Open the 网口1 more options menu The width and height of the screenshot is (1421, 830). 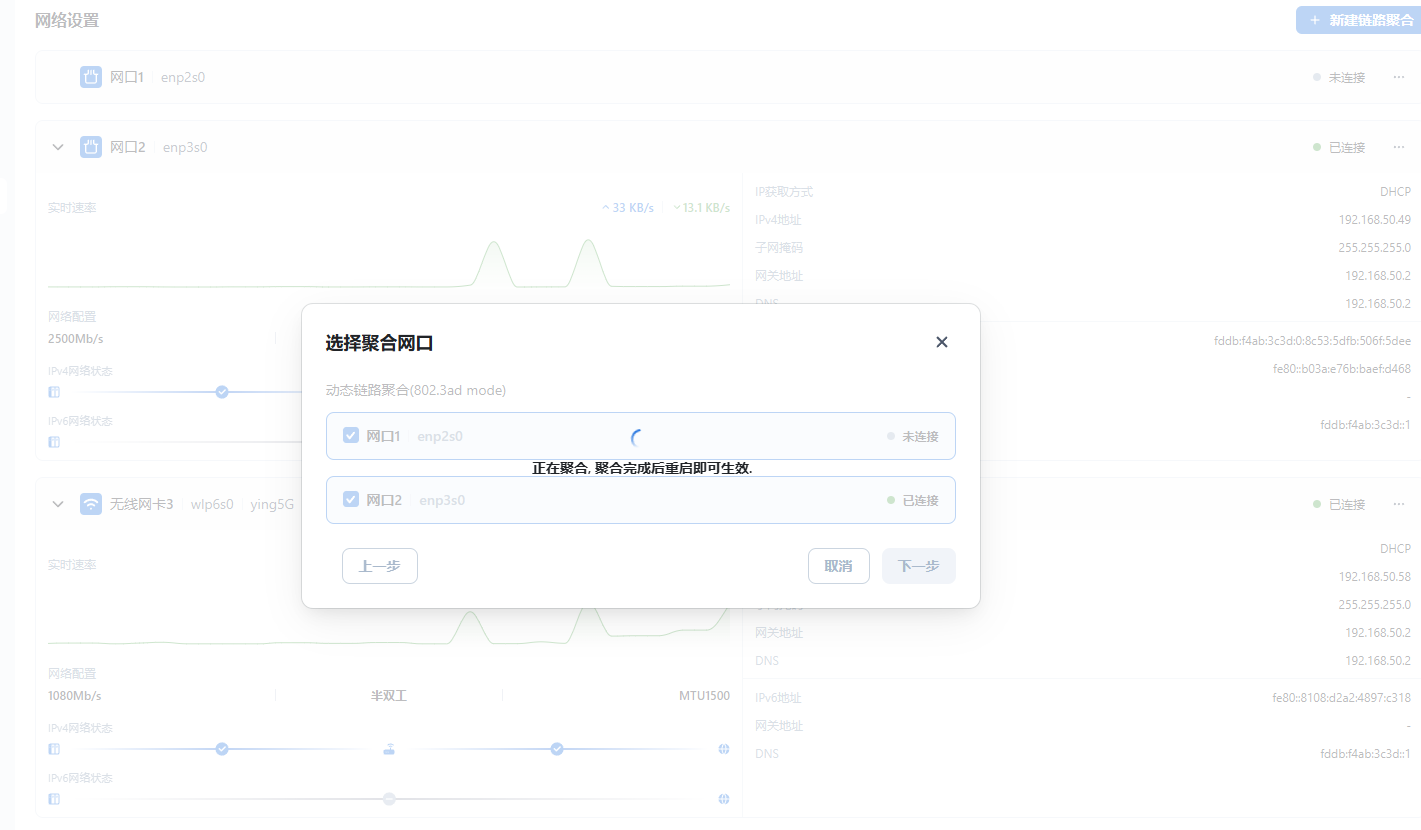pyautogui.click(x=1398, y=77)
